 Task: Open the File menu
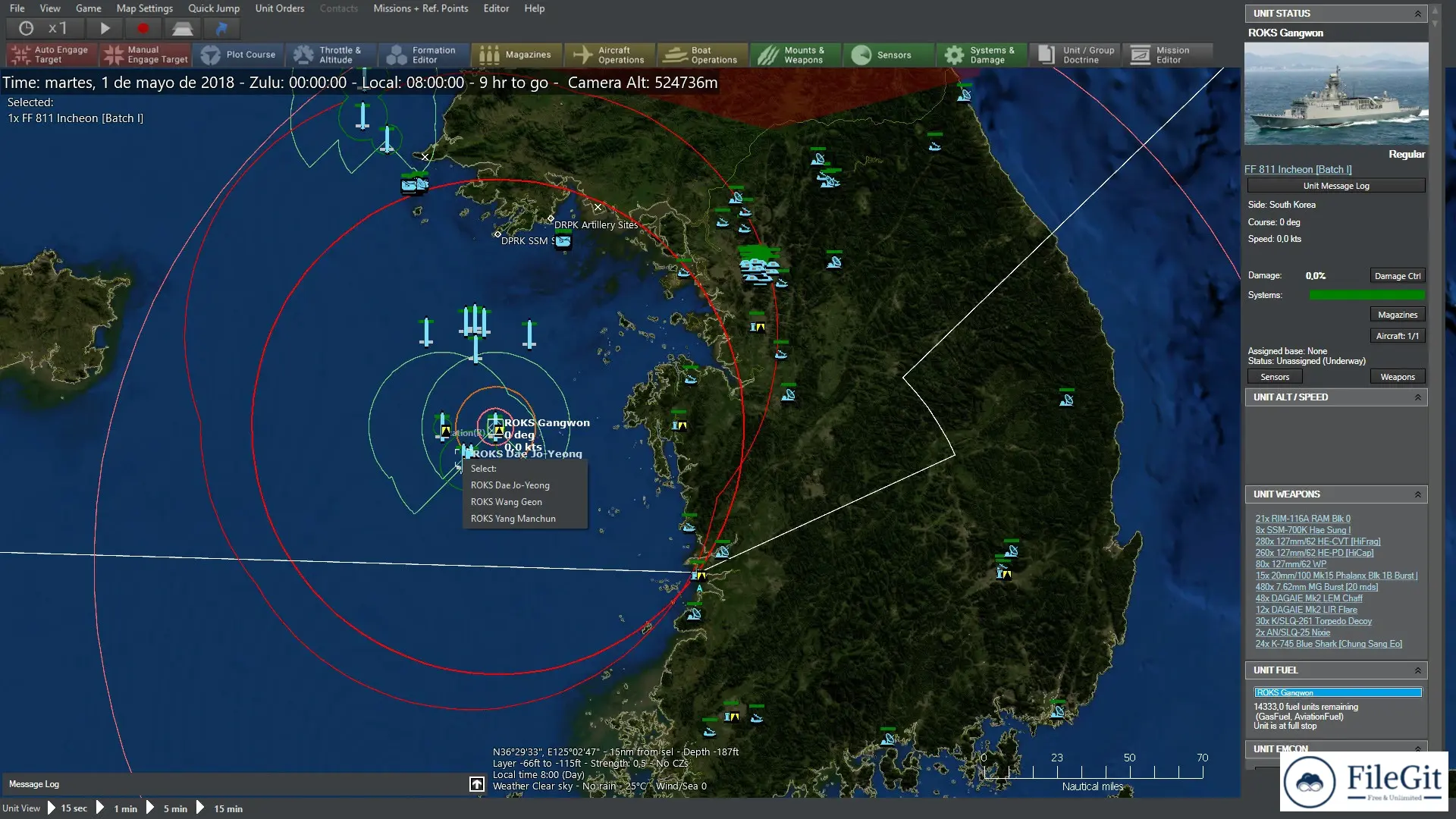[17, 8]
